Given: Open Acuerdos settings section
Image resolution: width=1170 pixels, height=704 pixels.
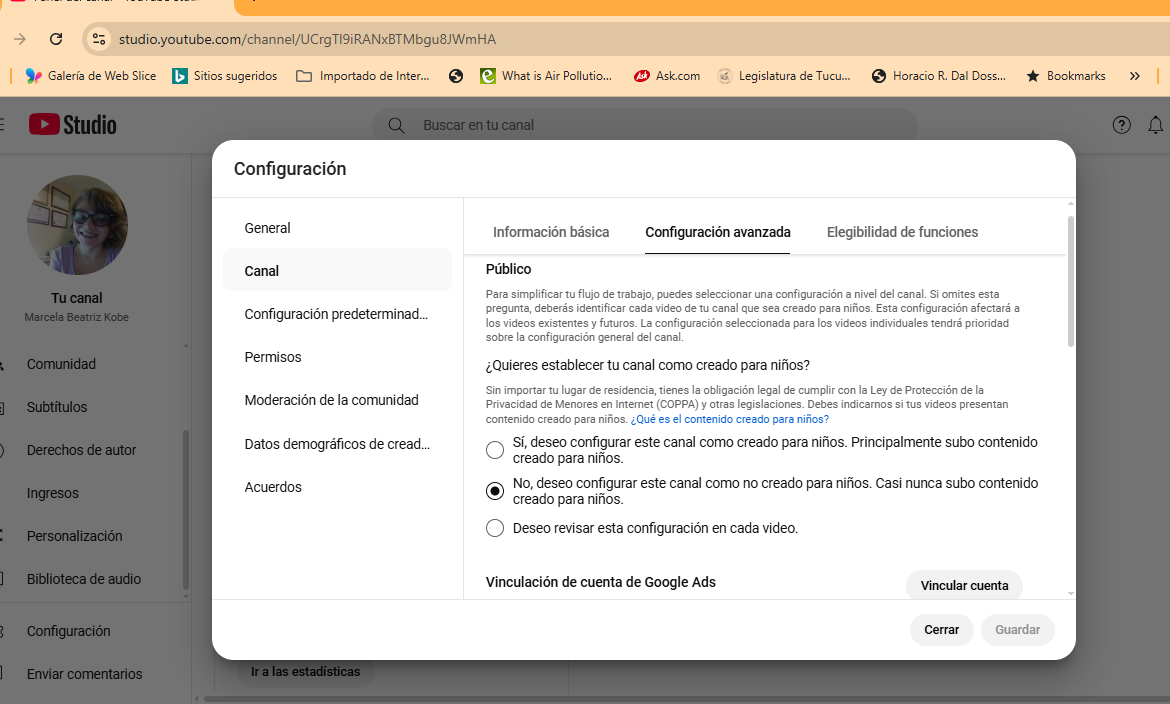Looking at the screenshot, I should (337, 487).
